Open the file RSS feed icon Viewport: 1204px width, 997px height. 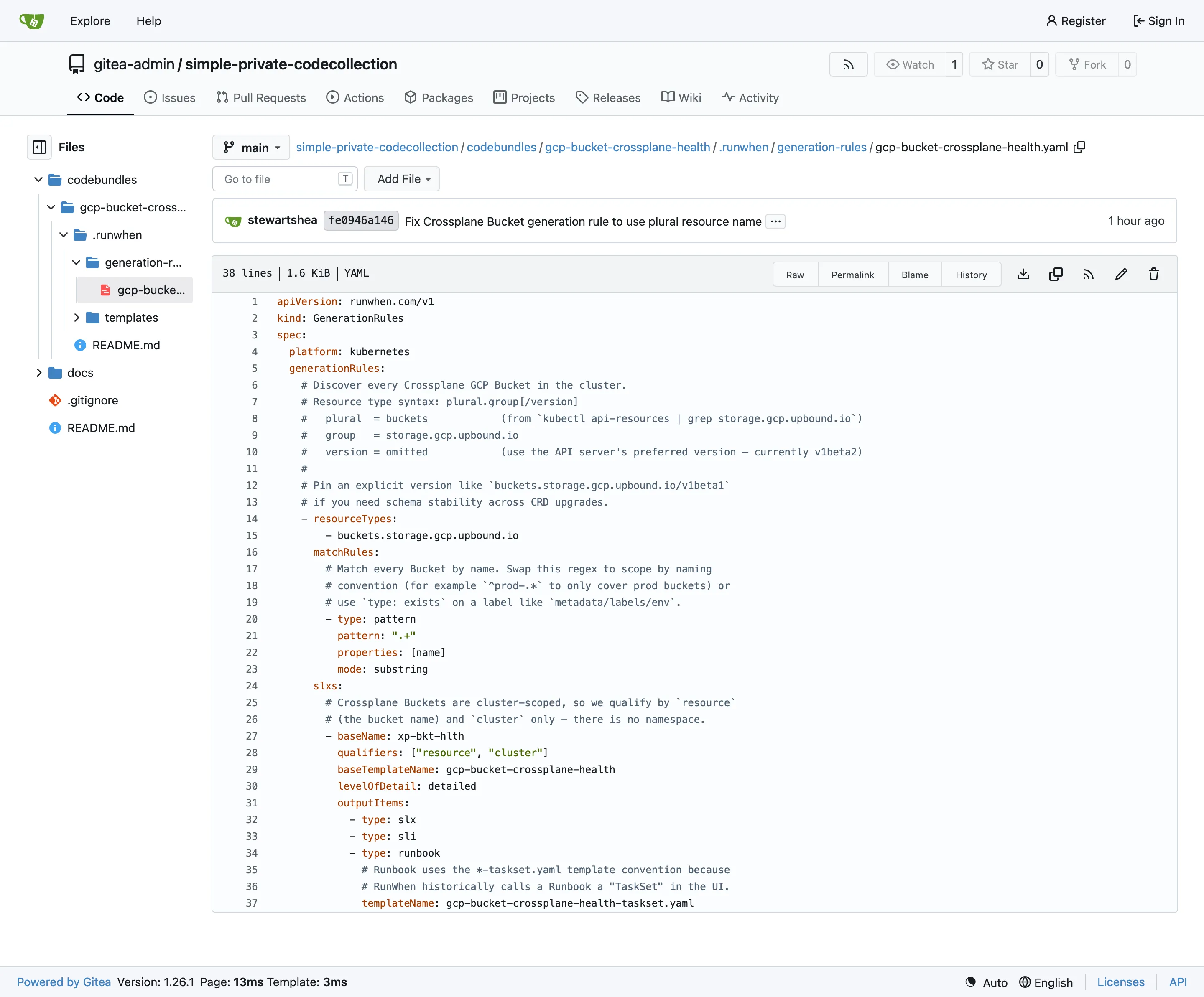pos(1088,275)
